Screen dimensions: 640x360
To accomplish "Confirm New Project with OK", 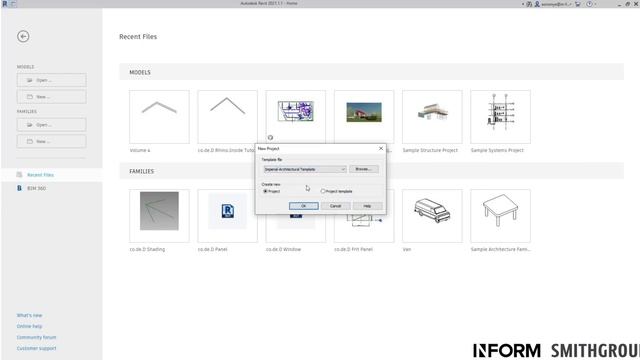I will 304,206.
